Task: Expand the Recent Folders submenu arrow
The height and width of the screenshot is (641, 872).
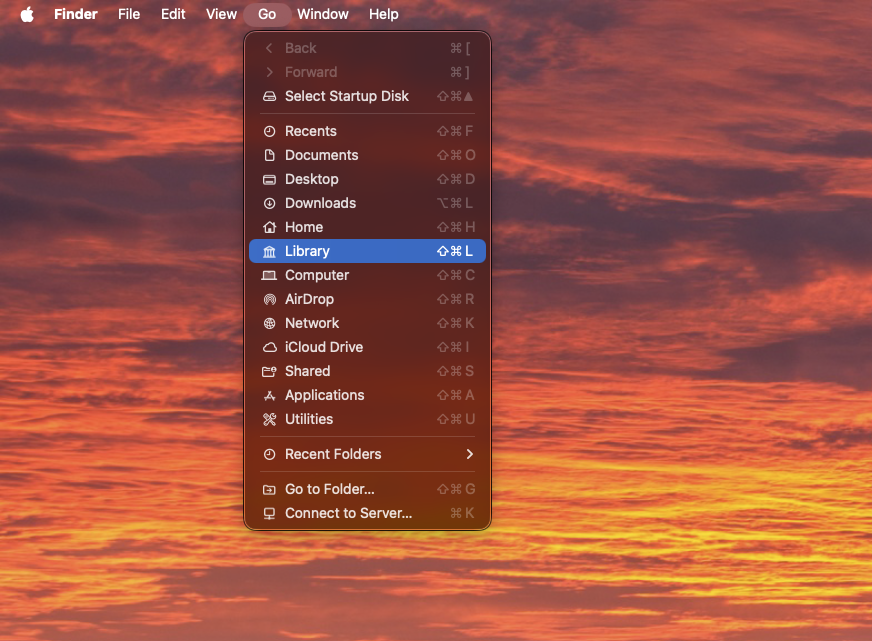Action: point(469,454)
